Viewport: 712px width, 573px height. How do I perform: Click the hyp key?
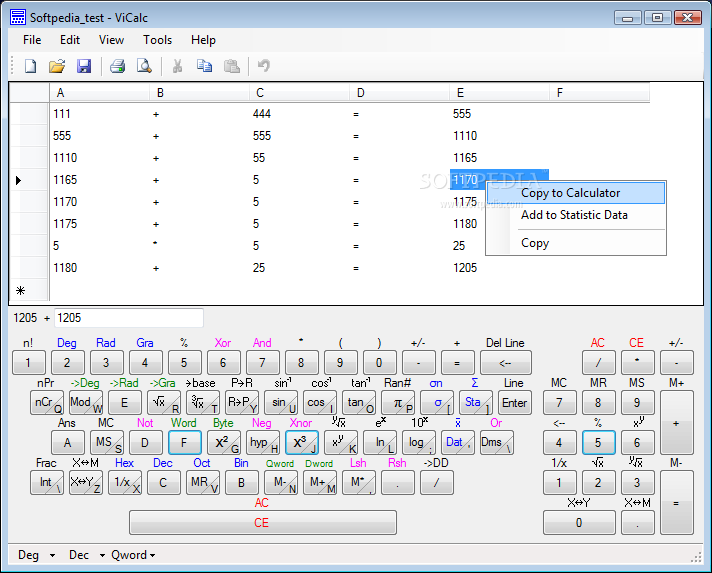point(263,443)
